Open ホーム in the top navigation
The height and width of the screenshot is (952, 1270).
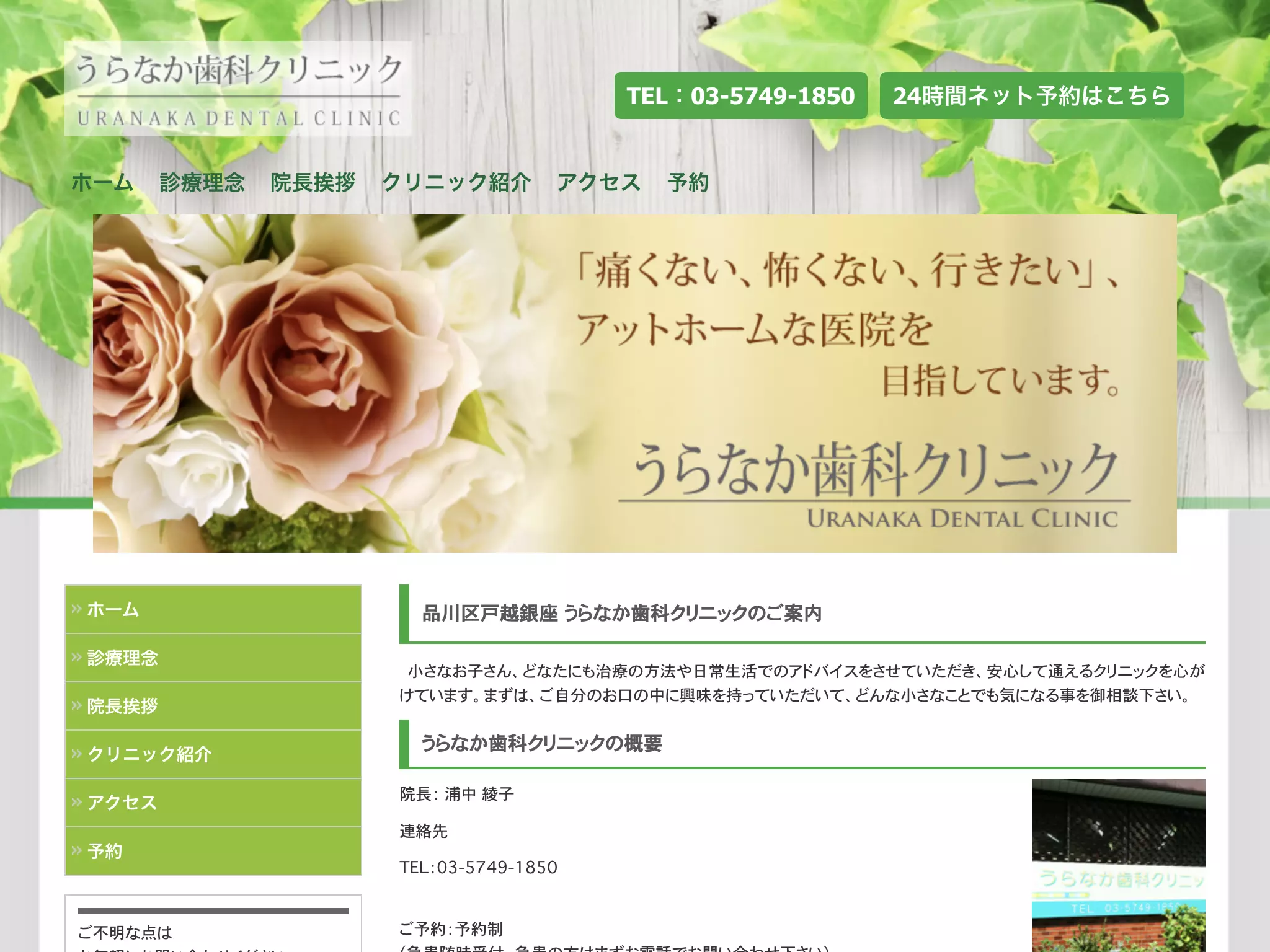tap(102, 182)
